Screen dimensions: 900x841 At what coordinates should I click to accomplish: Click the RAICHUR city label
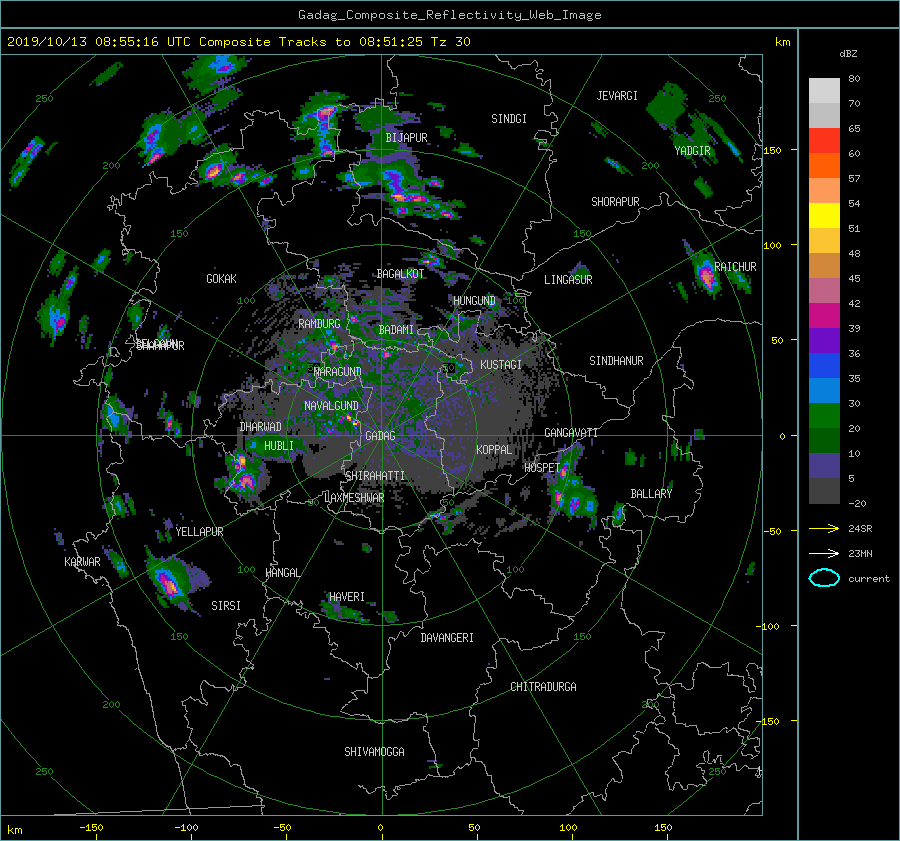[735, 267]
